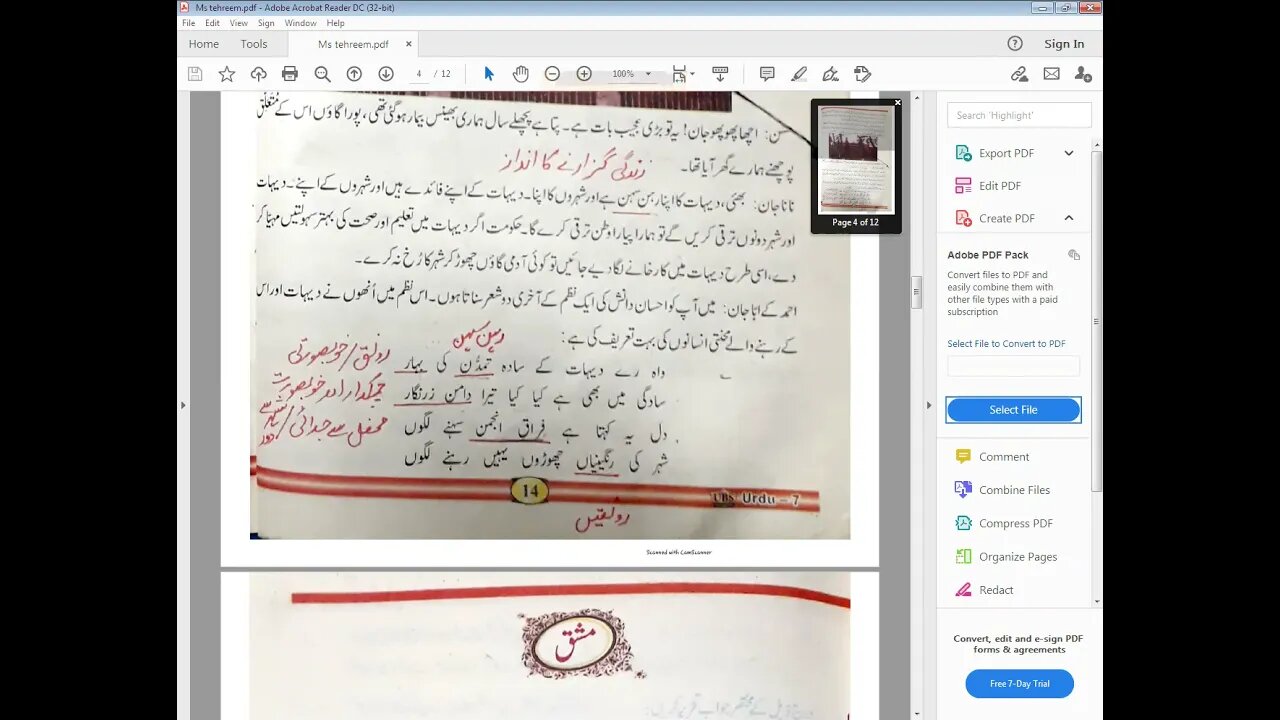
Task: Collapse the Create PDF chevron
Action: (1069, 218)
